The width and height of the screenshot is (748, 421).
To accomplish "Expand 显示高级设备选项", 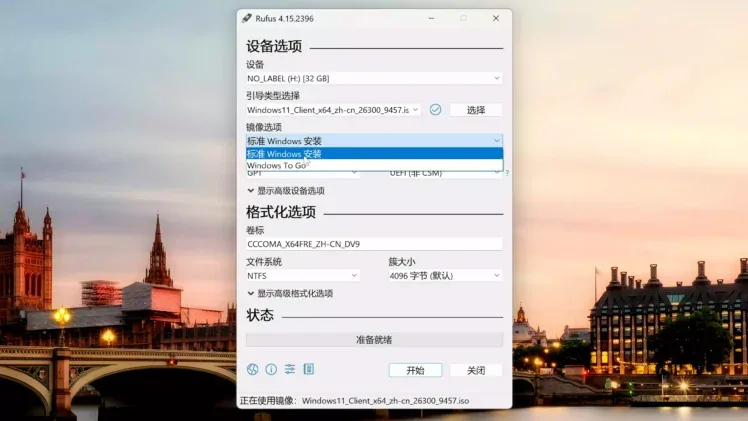I will [286, 191].
